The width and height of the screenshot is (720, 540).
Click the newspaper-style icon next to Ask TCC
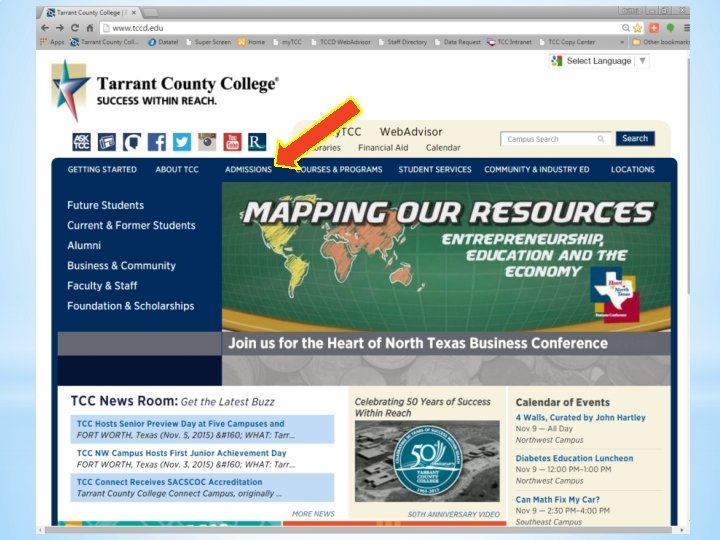coord(107,142)
